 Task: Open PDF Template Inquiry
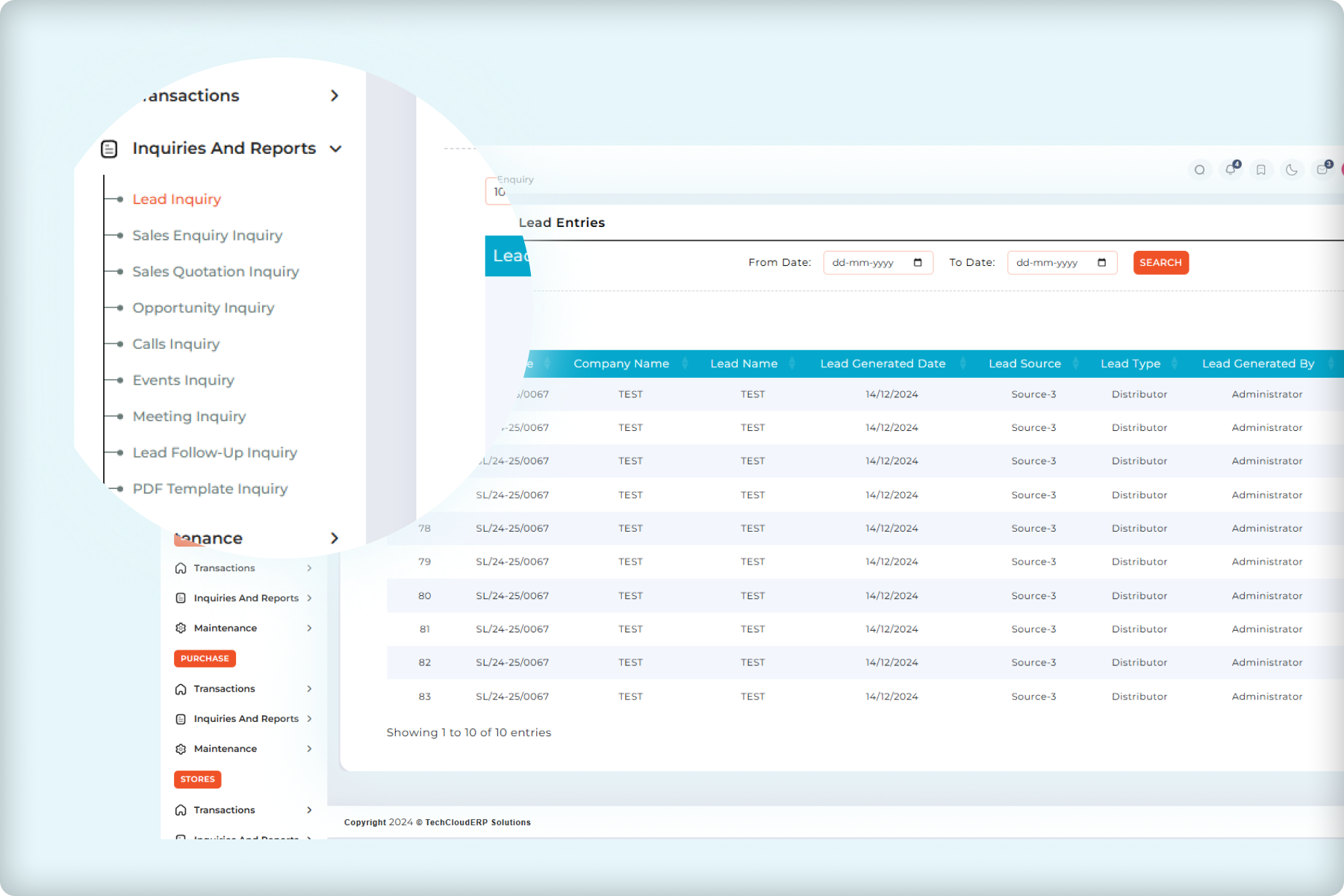point(209,488)
